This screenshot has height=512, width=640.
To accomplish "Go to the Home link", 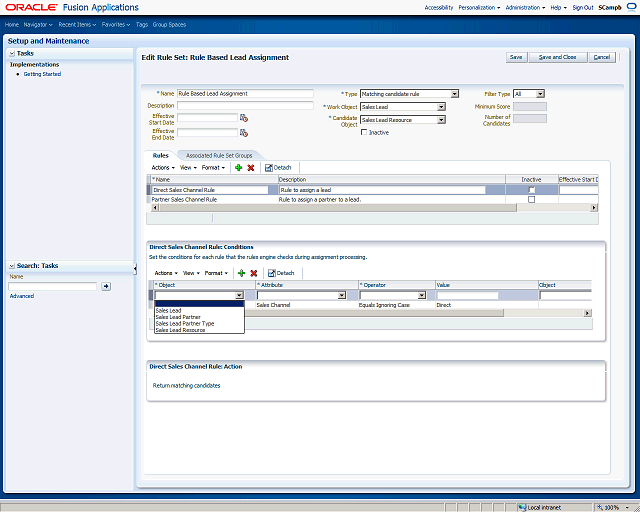I will 12,24.
